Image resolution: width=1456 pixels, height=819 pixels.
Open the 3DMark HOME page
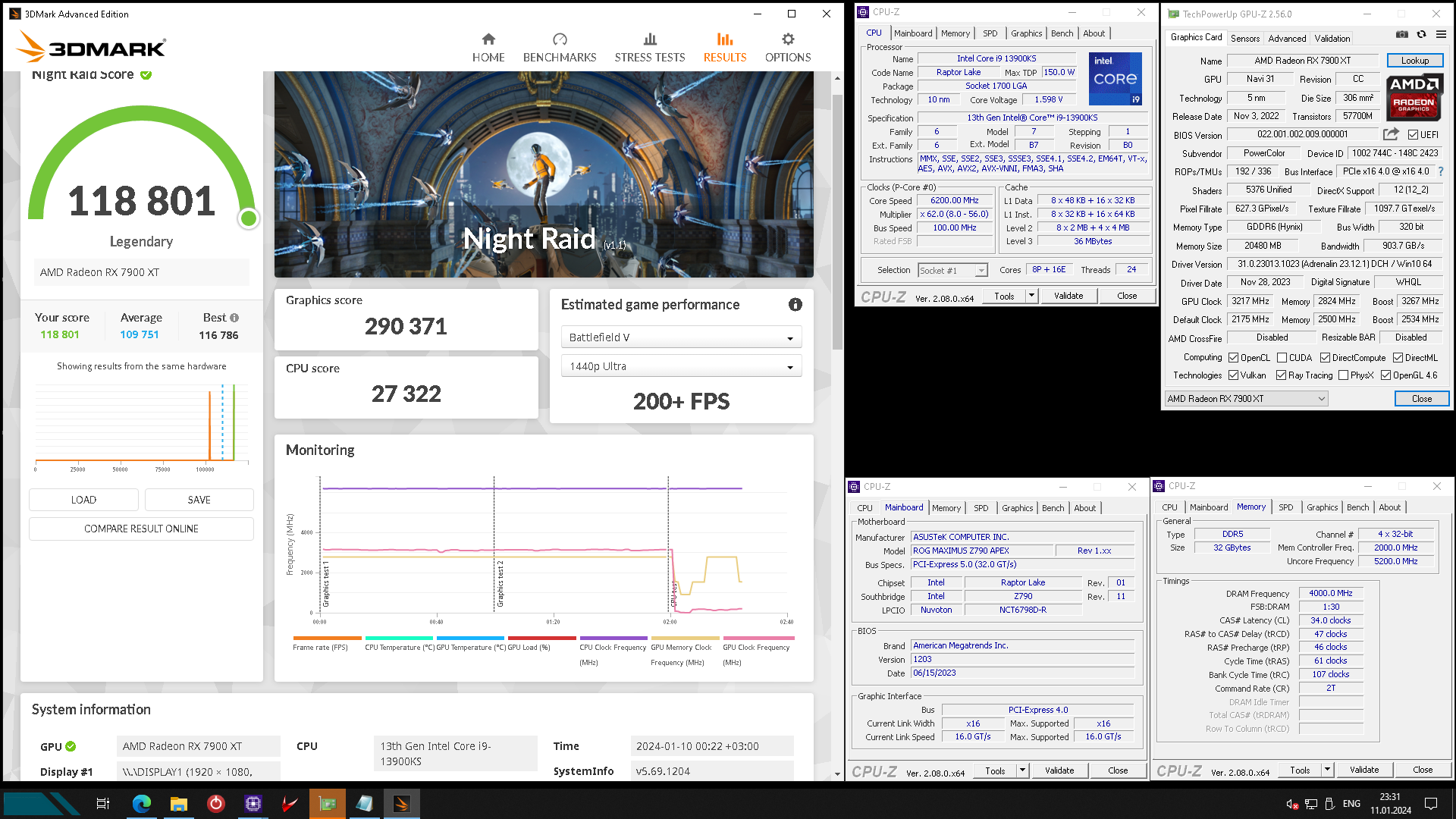click(488, 48)
